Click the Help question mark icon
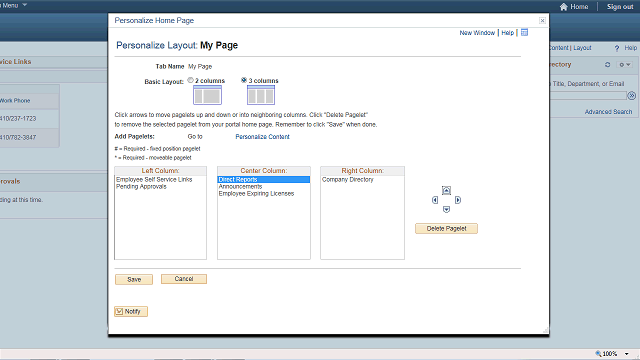 617,48
